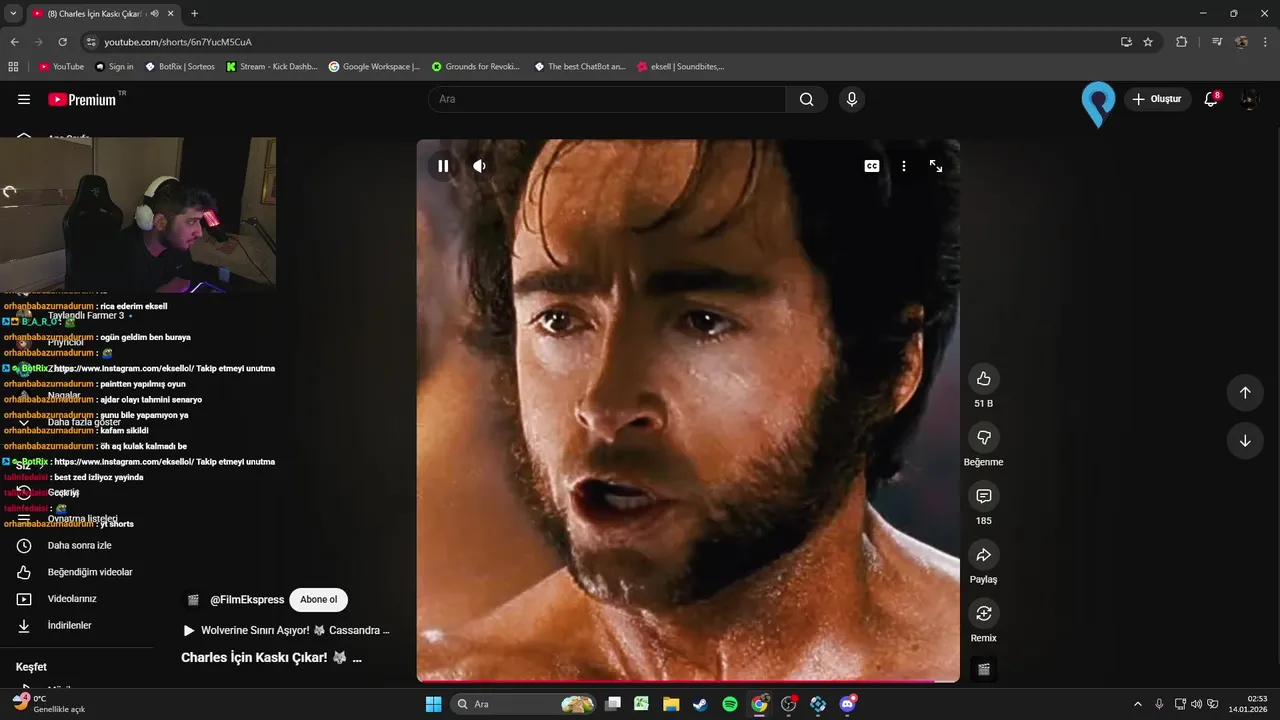
Task: Go to the next Short
Action: (1245, 441)
